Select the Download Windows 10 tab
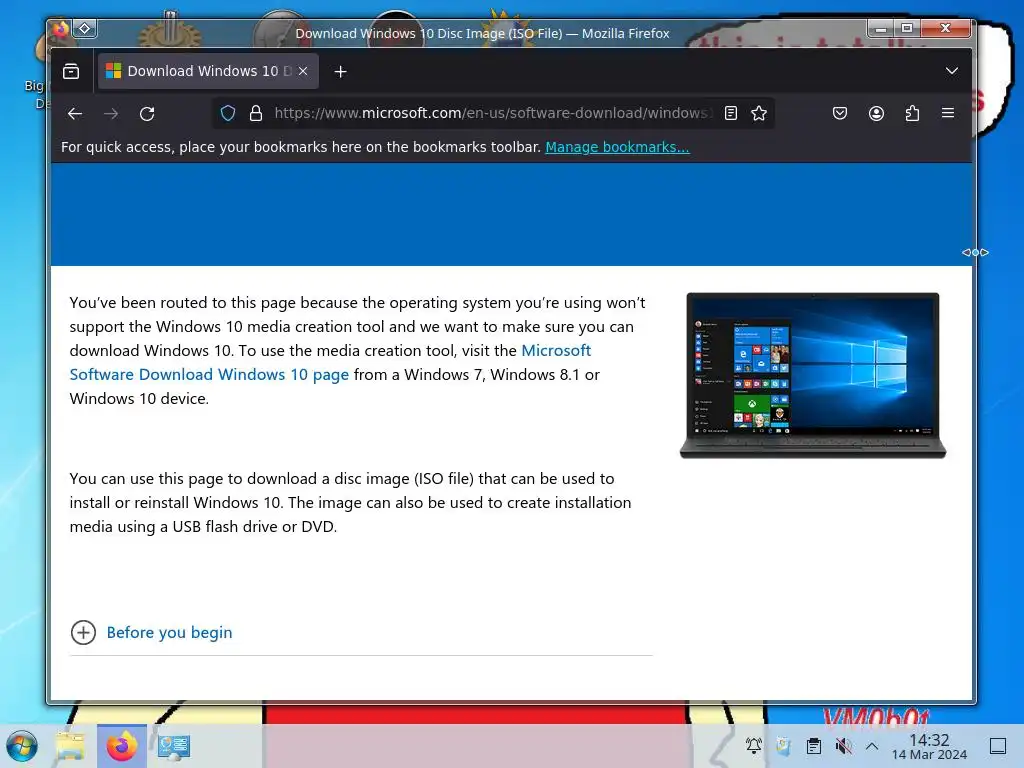Image resolution: width=1024 pixels, height=768 pixels. pos(208,71)
